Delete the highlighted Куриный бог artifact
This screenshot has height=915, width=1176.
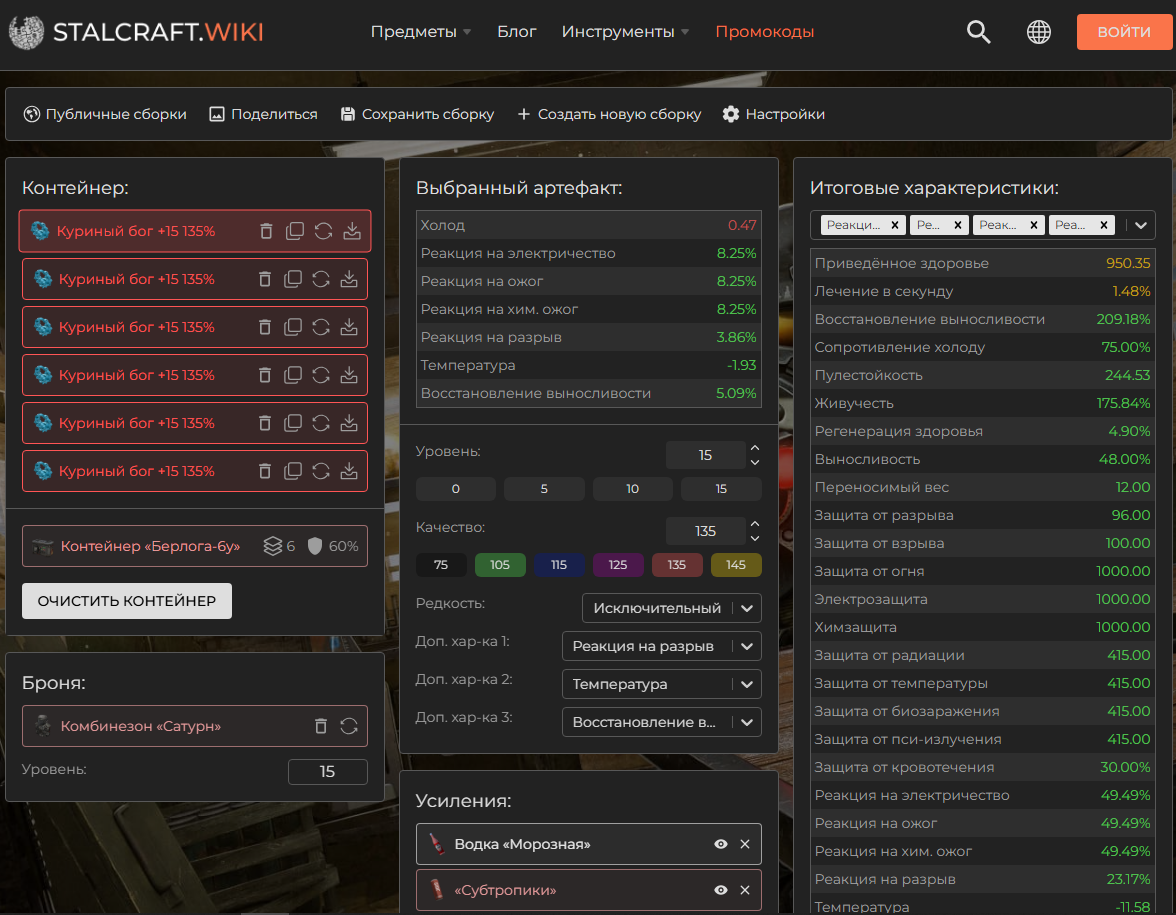click(x=266, y=231)
